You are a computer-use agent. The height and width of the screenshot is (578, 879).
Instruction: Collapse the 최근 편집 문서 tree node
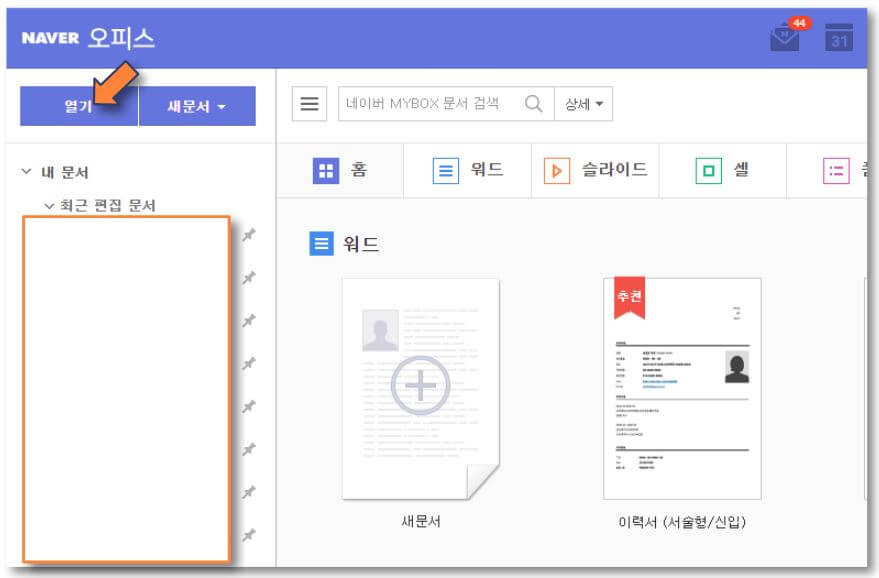point(49,206)
